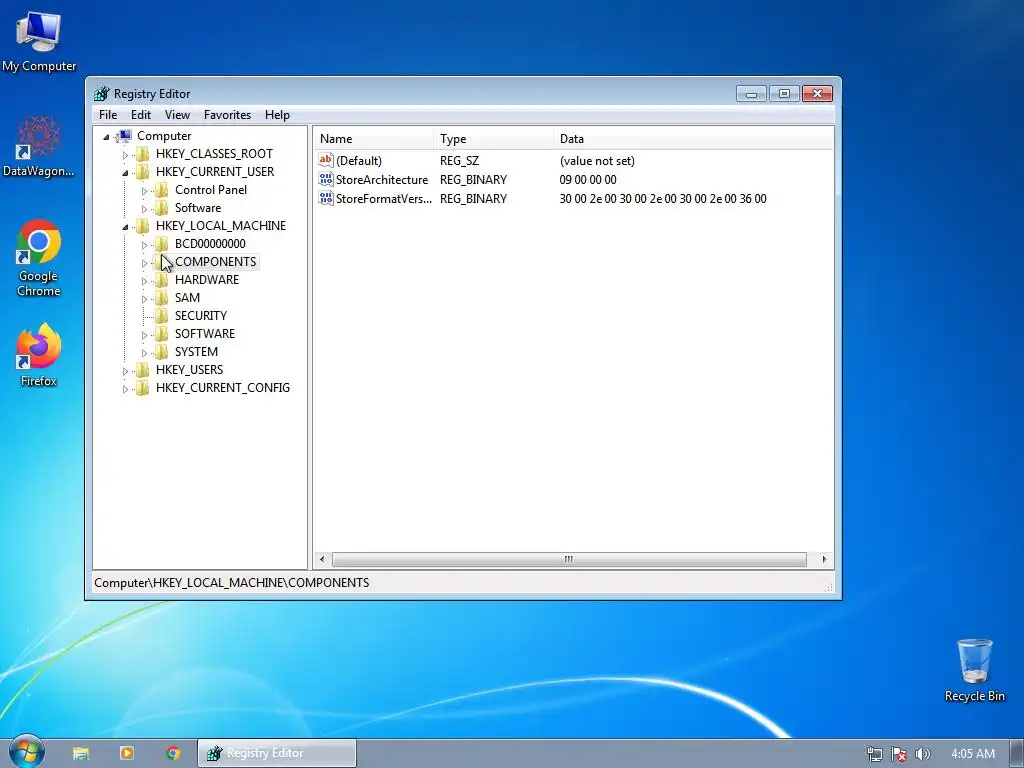Select the Software key under HKEY_CURRENT_USER
Screen dimensions: 1024x768
(x=198, y=208)
